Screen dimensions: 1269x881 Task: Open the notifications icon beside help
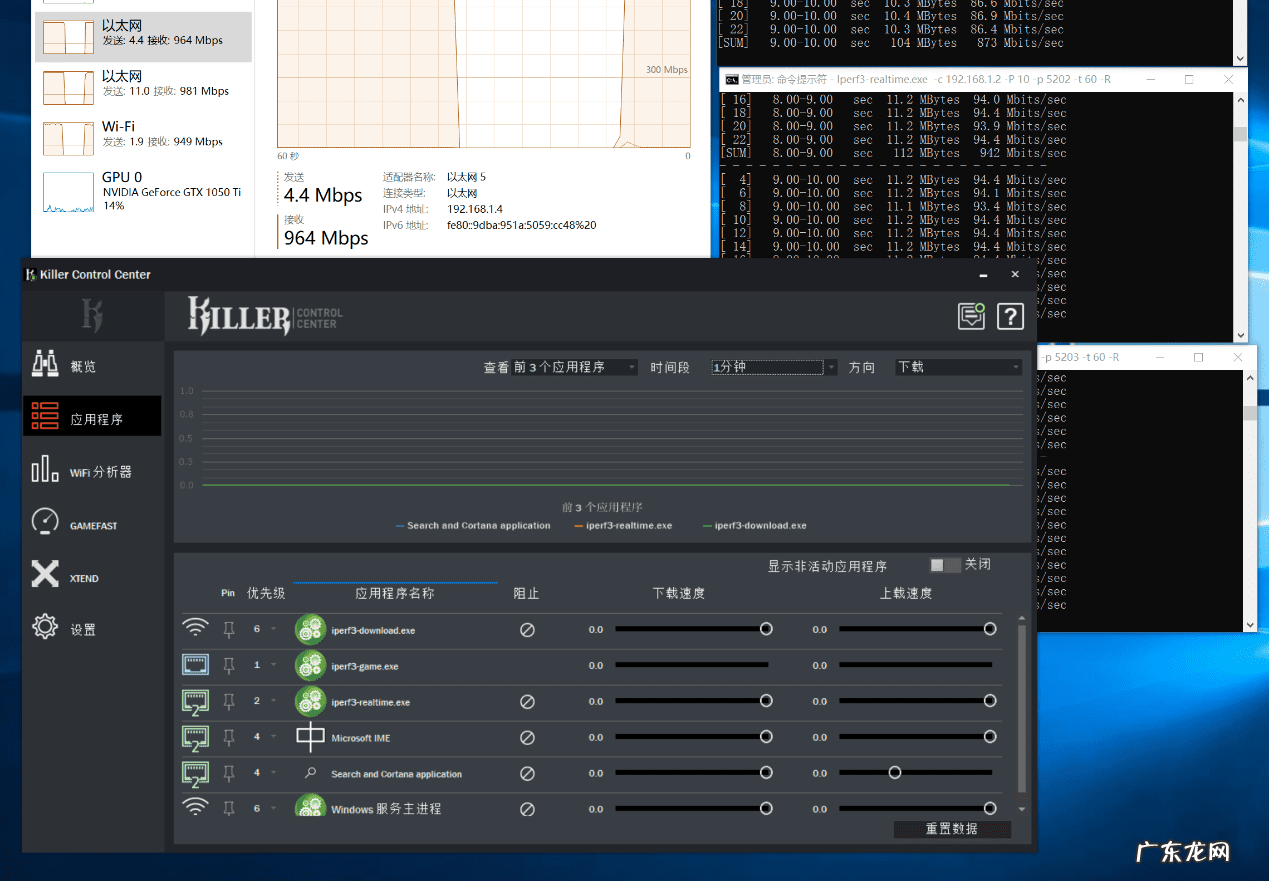click(x=971, y=317)
